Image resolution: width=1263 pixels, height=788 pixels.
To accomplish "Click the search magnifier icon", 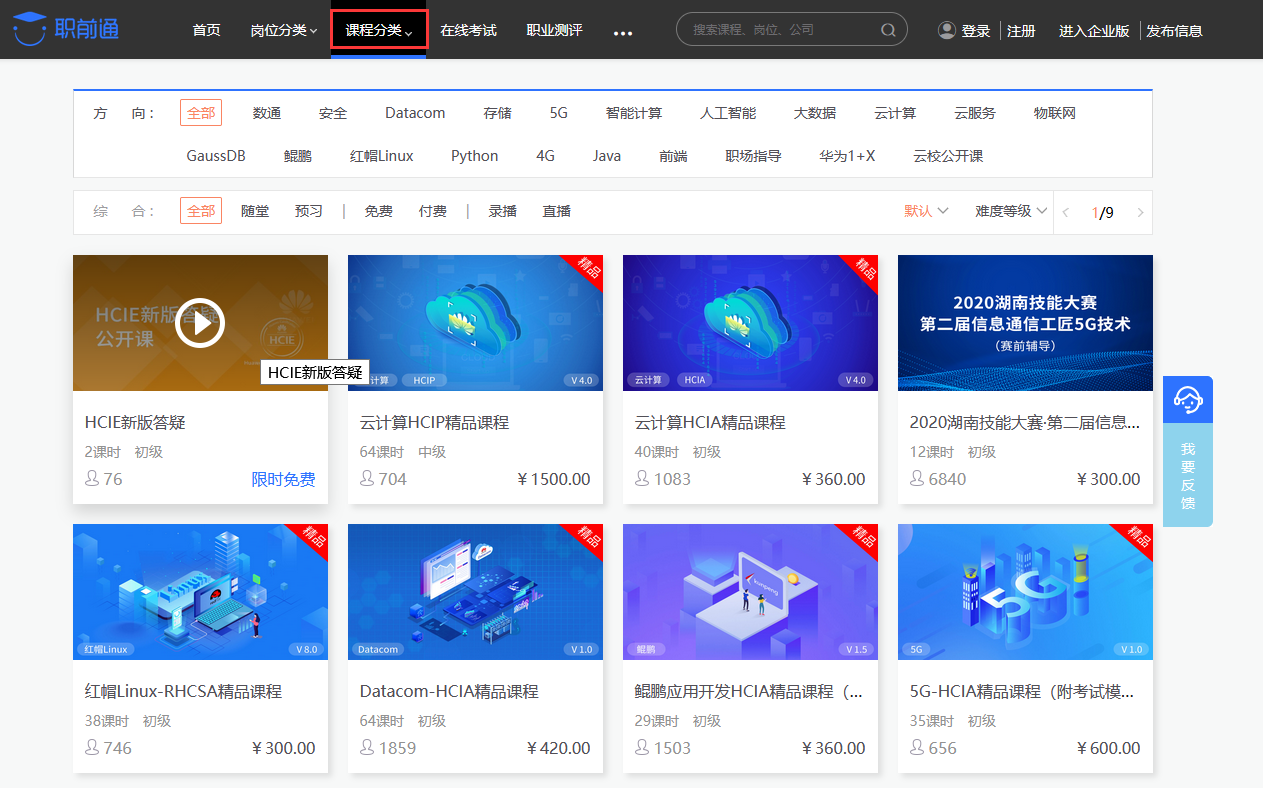I will [x=887, y=29].
